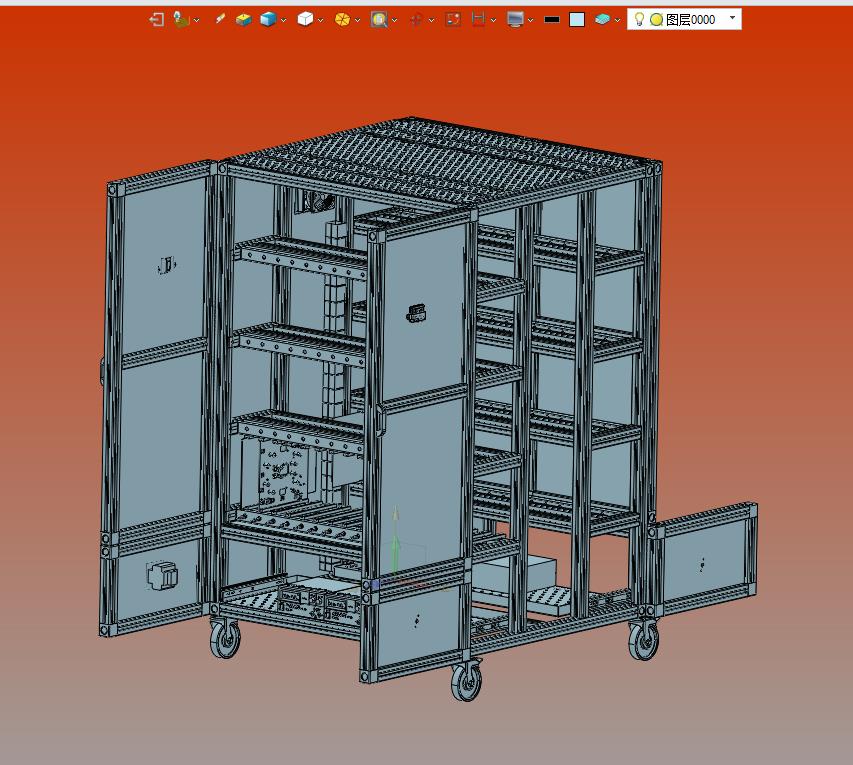
Task: Expand the blue shaded cube dropdown arrow
Action: 283,20
